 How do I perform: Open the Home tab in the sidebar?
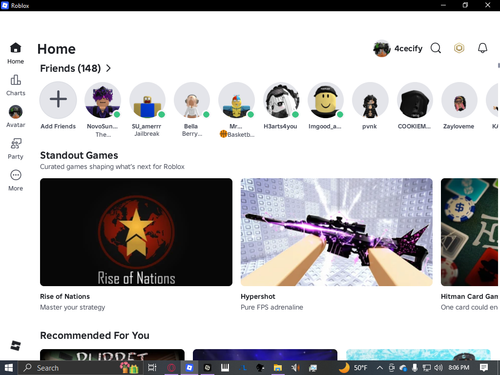point(15,53)
